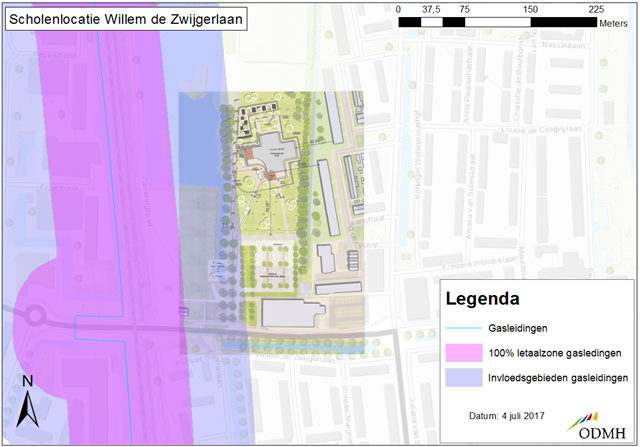The image size is (640, 447).
Task: Click the '37,5' scale bar value
Action: (x=431, y=9)
